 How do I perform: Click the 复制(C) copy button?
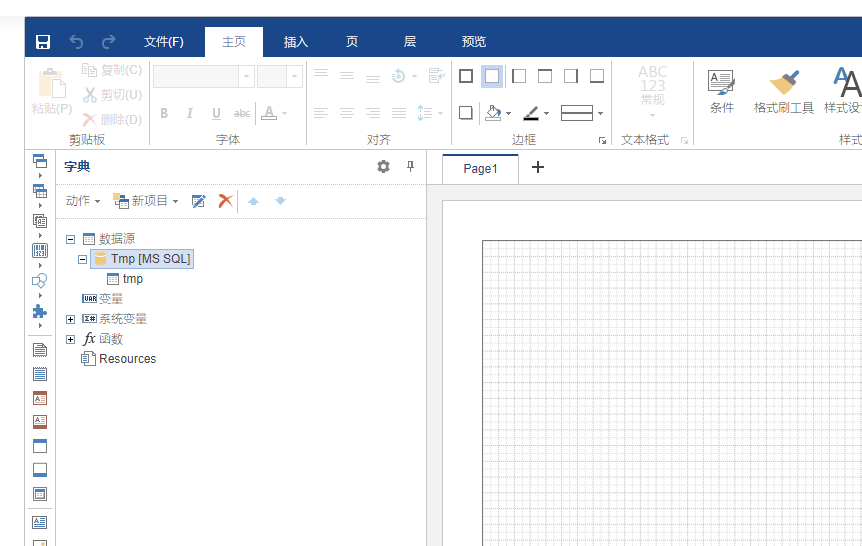112,70
